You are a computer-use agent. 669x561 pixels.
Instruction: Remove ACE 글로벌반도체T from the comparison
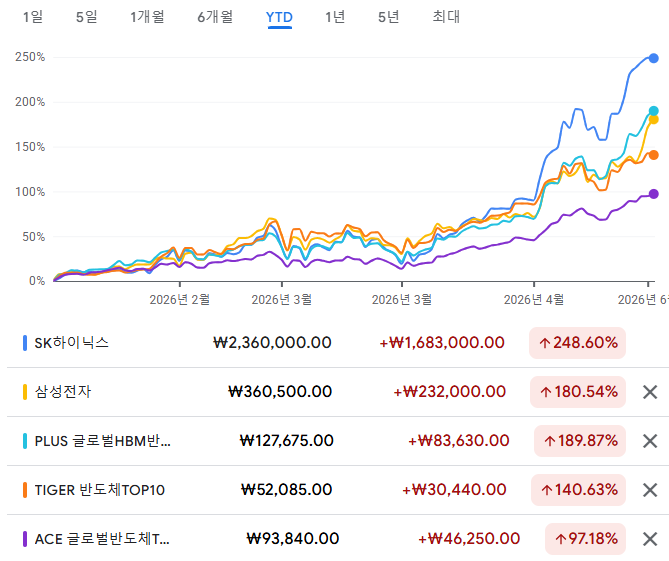click(x=650, y=539)
